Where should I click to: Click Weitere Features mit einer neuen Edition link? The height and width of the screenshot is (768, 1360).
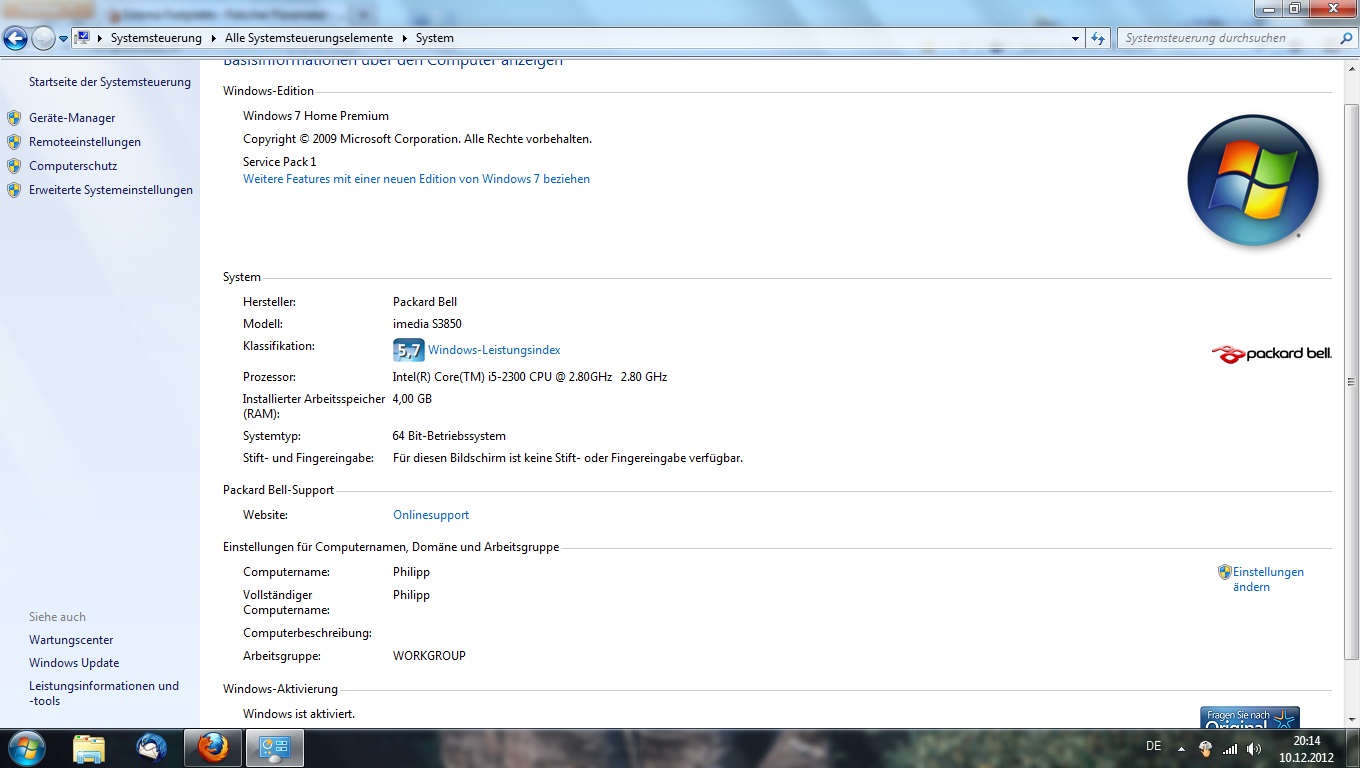(416, 179)
